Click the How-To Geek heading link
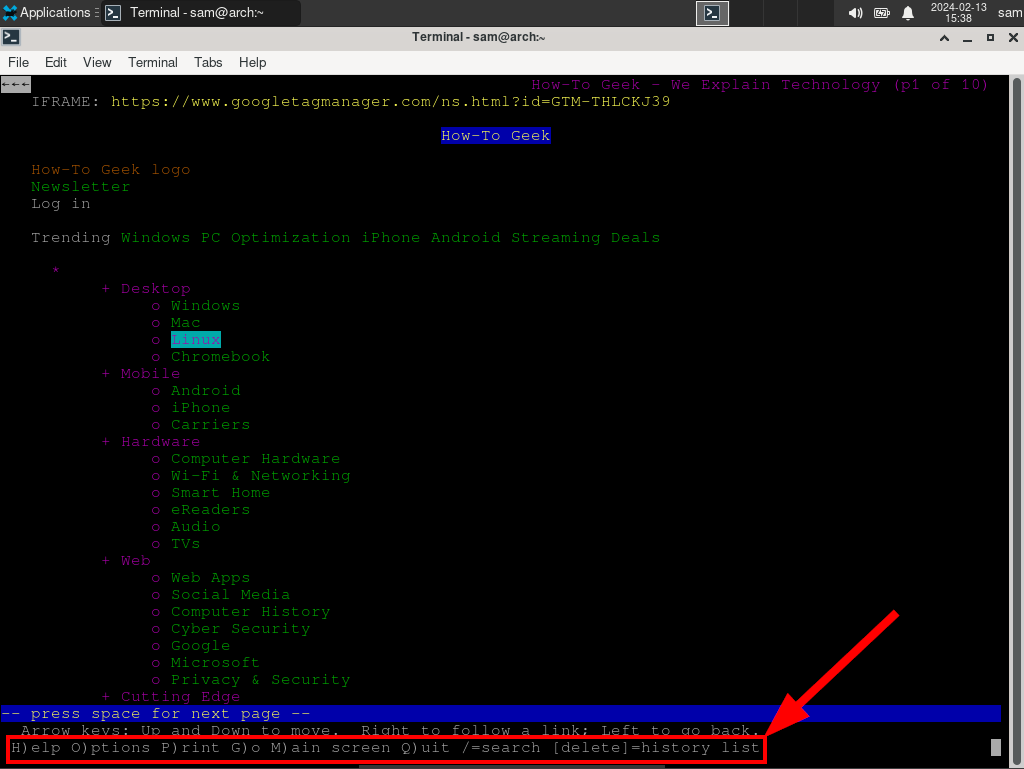 click(496, 136)
